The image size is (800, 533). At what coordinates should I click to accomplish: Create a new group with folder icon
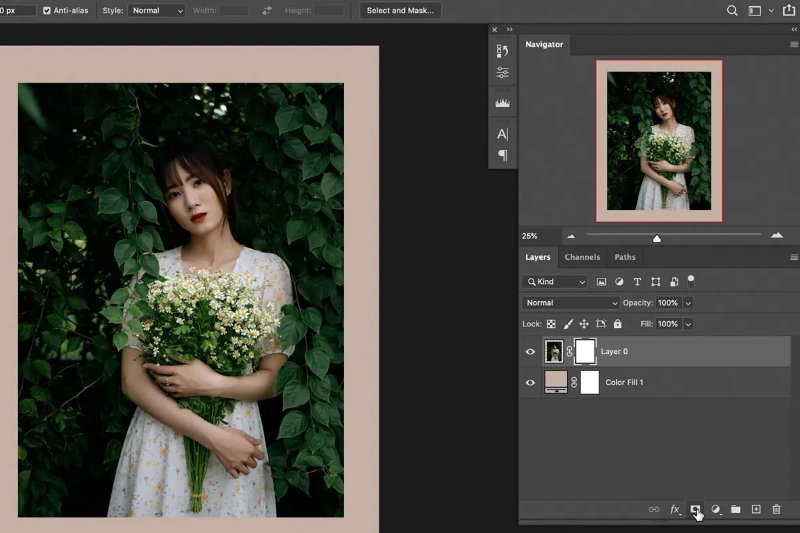[735, 510]
